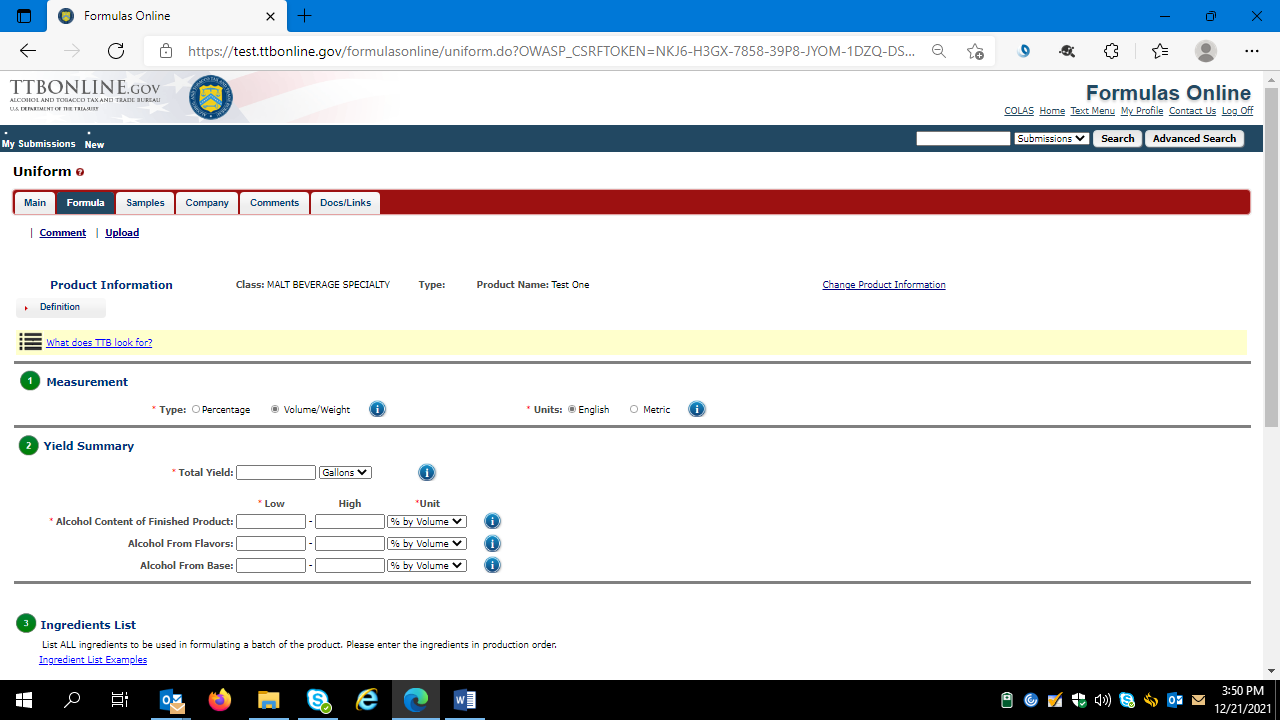Open Microsoft Word from the taskbar

(x=464, y=700)
